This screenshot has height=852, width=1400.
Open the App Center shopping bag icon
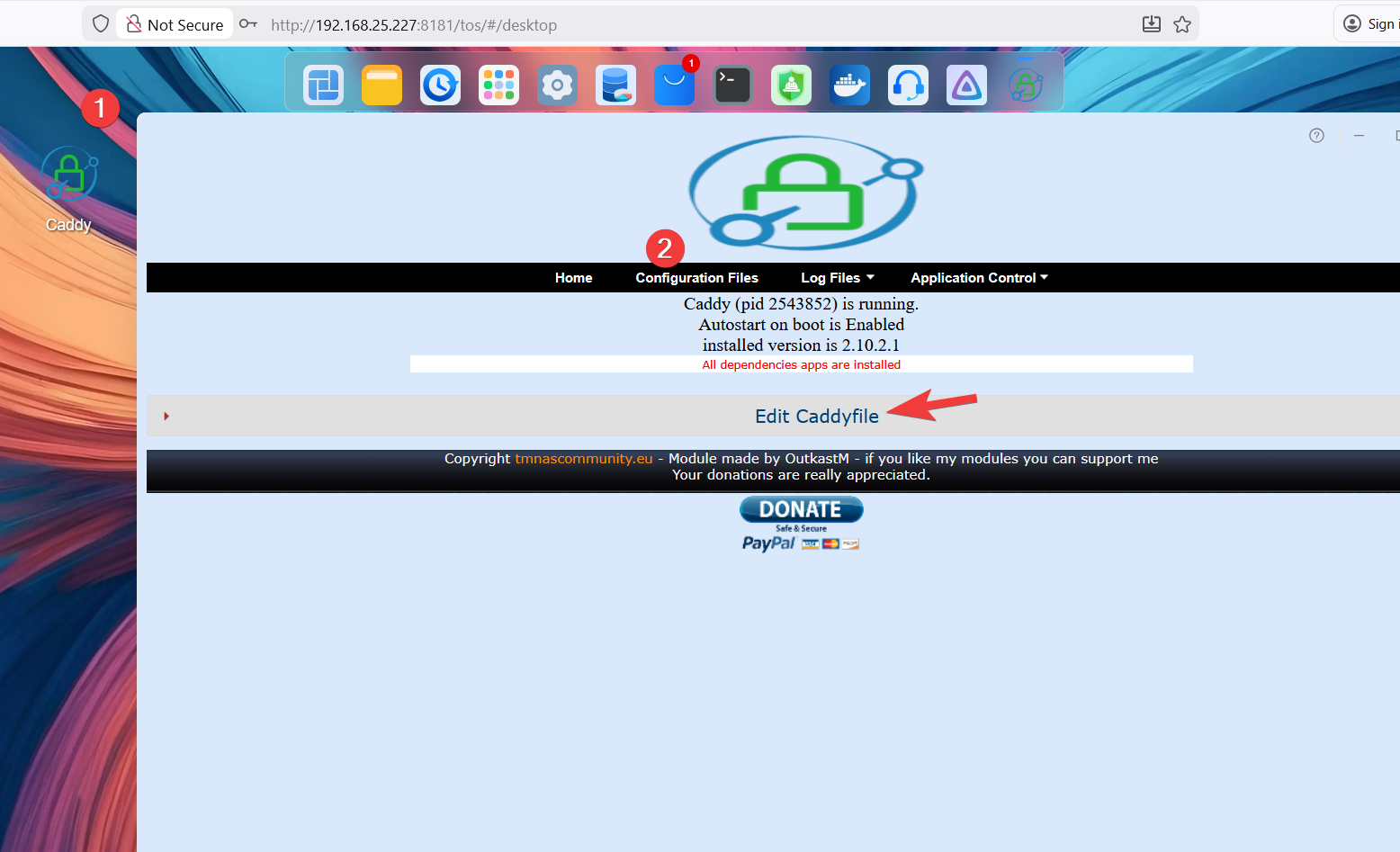tap(674, 85)
